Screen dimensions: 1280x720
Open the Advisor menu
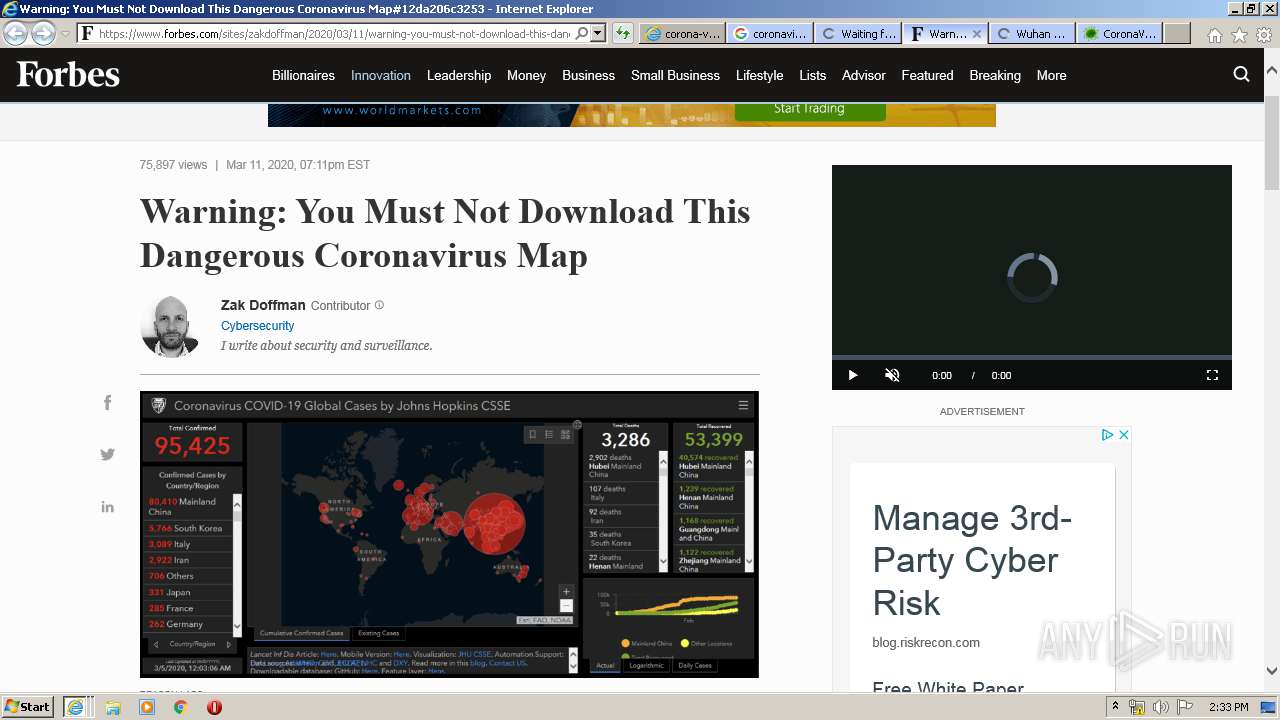pos(864,75)
